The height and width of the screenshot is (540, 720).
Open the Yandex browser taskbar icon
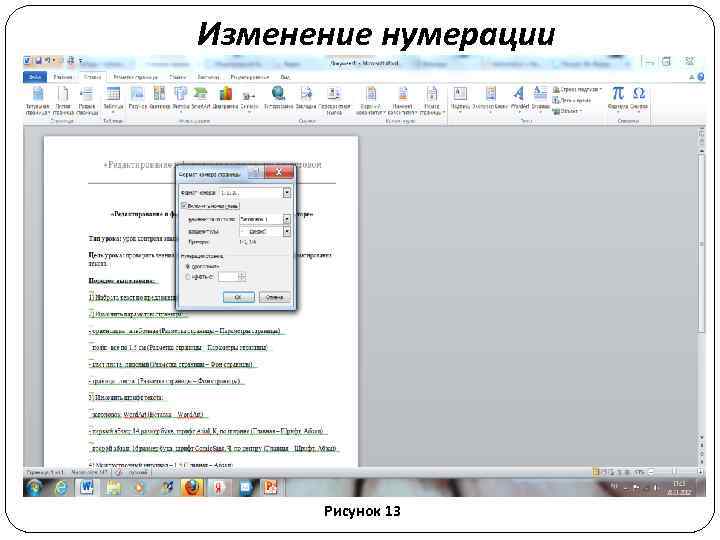coord(218,488)
